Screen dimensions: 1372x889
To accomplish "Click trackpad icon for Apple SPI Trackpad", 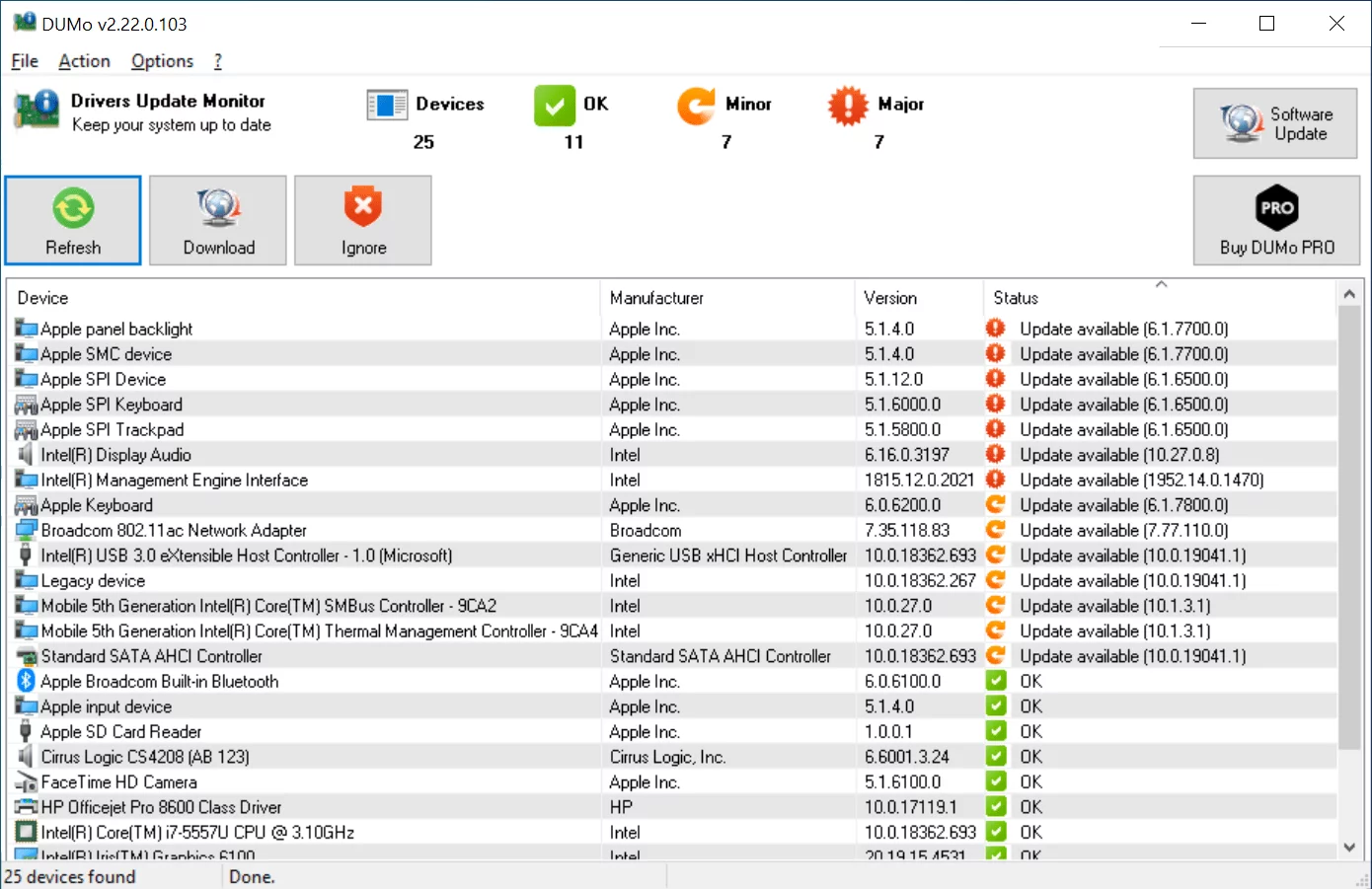I will pyautogui.click(x=27, y=430).
